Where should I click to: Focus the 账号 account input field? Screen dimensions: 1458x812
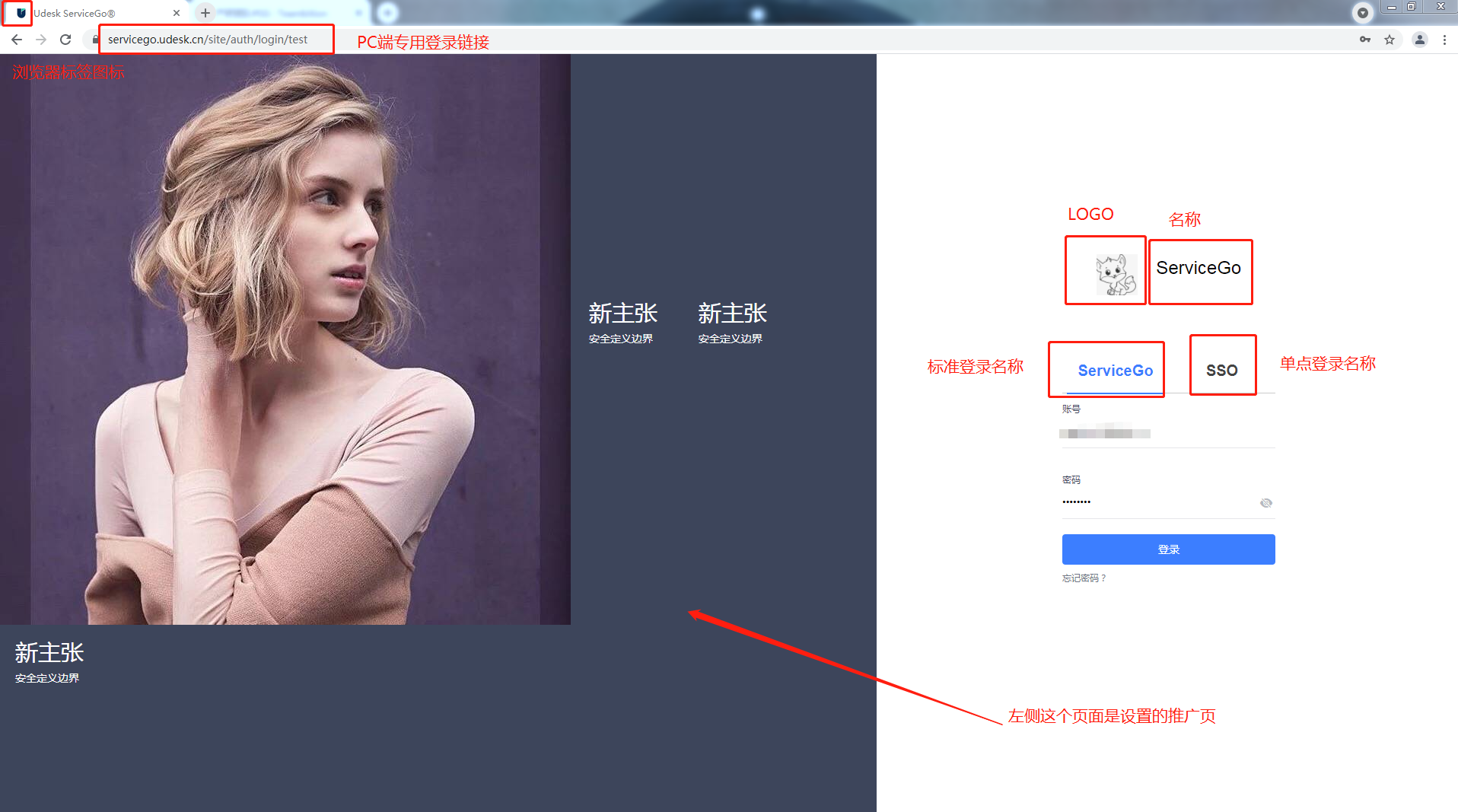pos(1167,434)
